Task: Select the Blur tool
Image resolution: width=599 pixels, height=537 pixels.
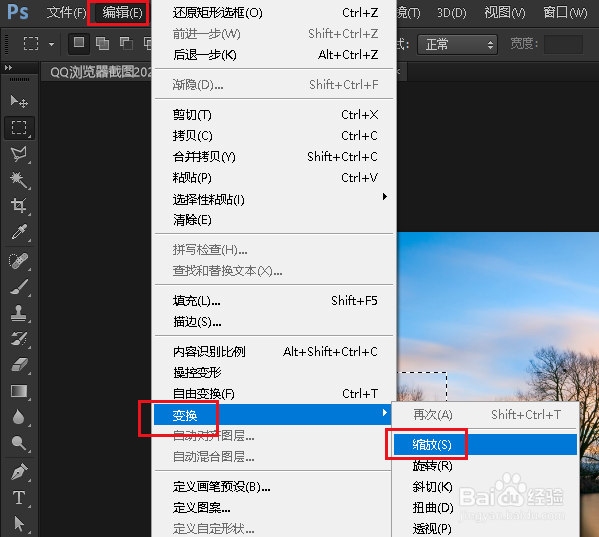Action: [19, 417]
